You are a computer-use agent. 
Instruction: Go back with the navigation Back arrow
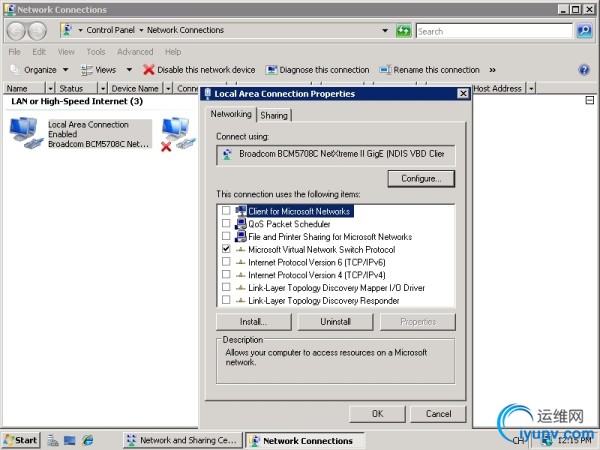click(16, 31)
